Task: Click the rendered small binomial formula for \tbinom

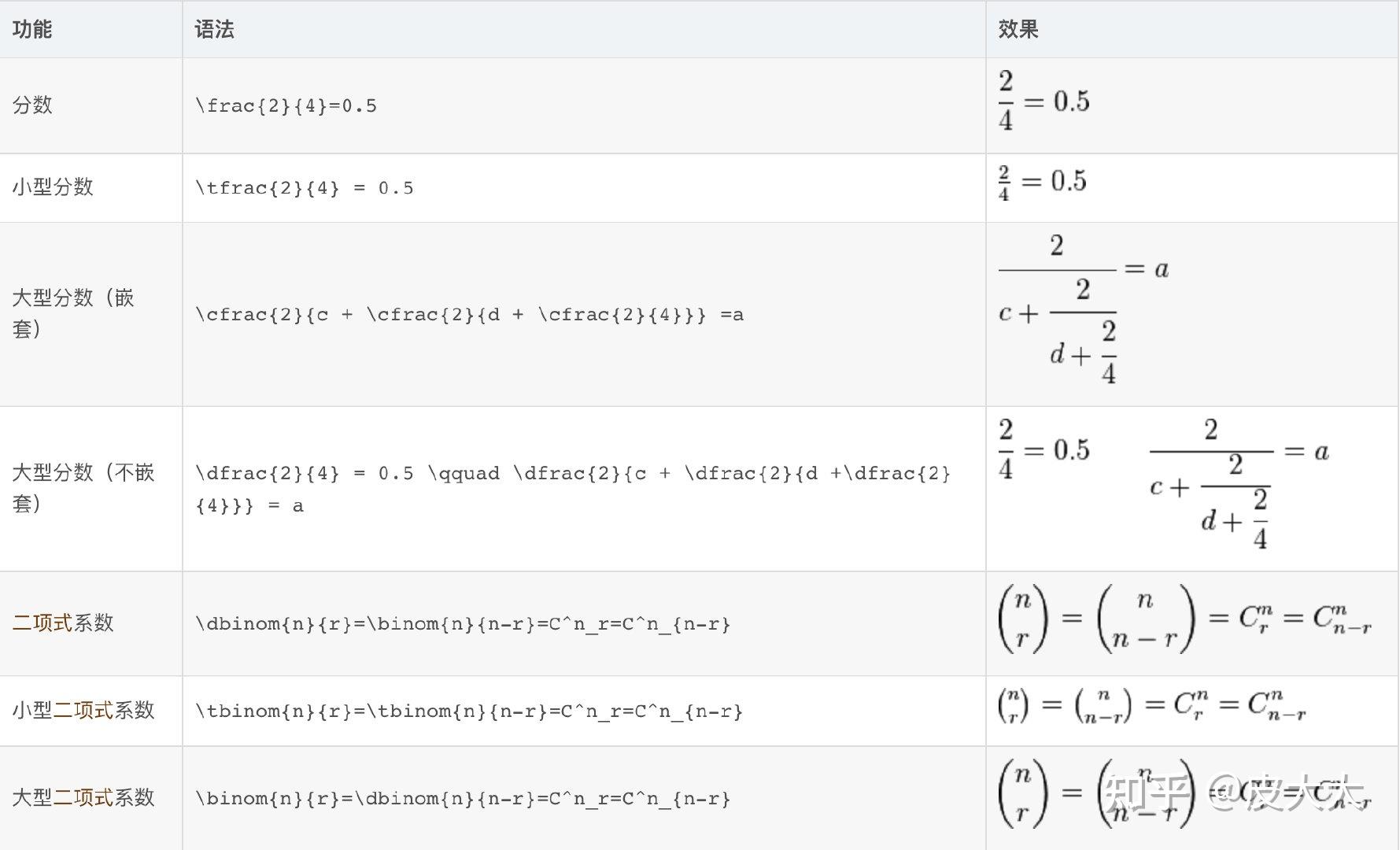Action: pyautogui.click(x=1152, y=704)
